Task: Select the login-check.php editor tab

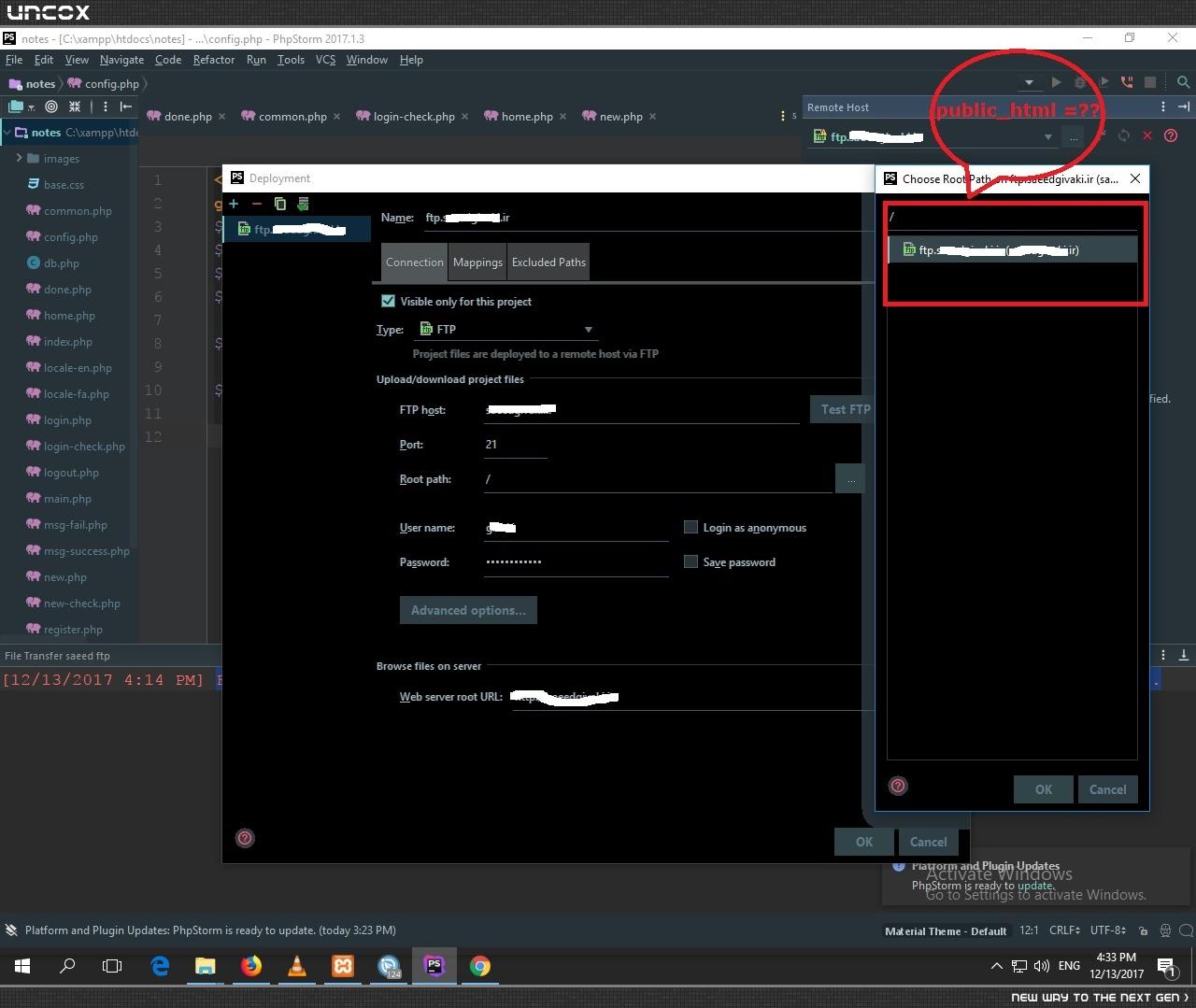Action: 414,117
